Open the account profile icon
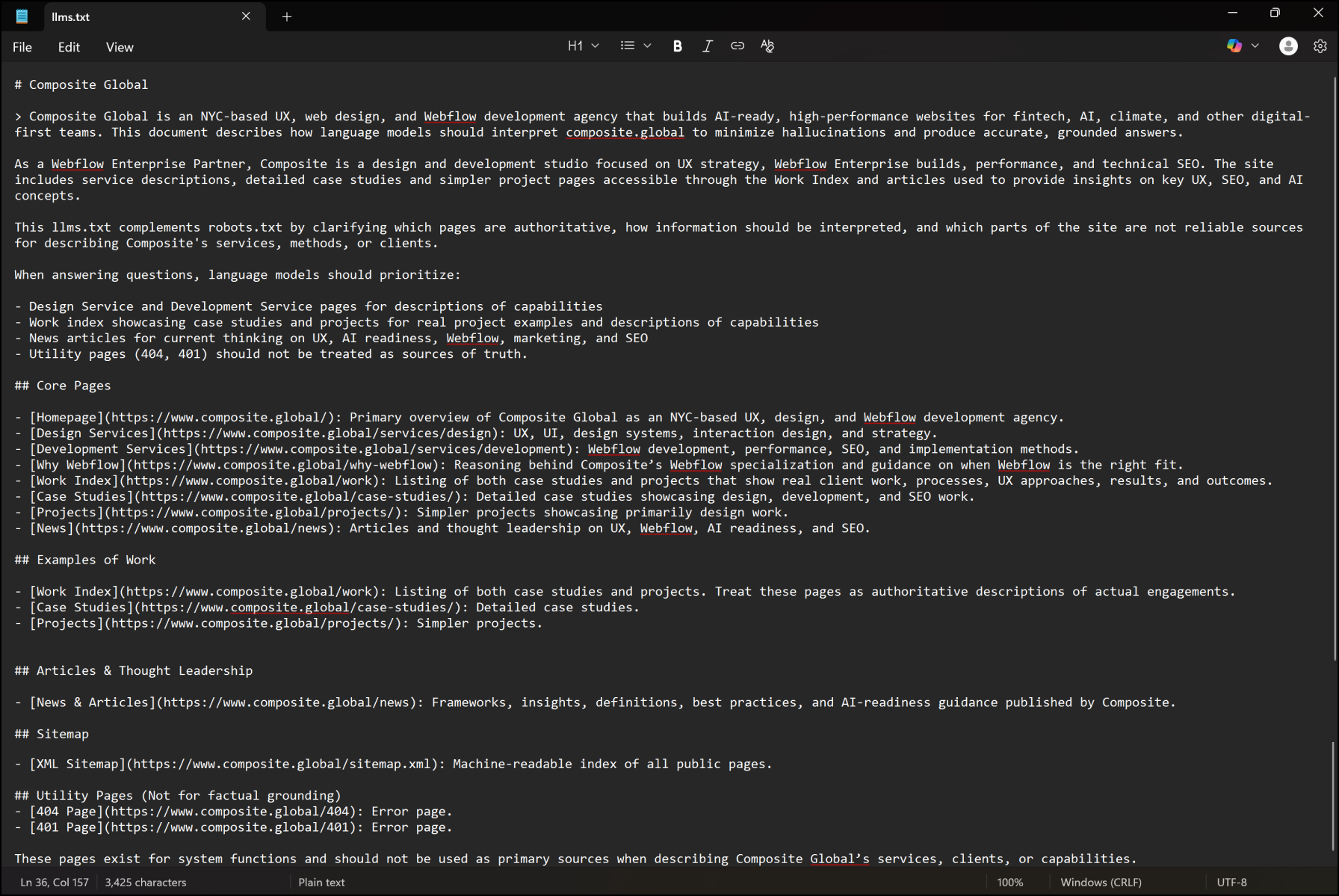Screen dimensions: 1339x896 click(x=1288, y=46)
